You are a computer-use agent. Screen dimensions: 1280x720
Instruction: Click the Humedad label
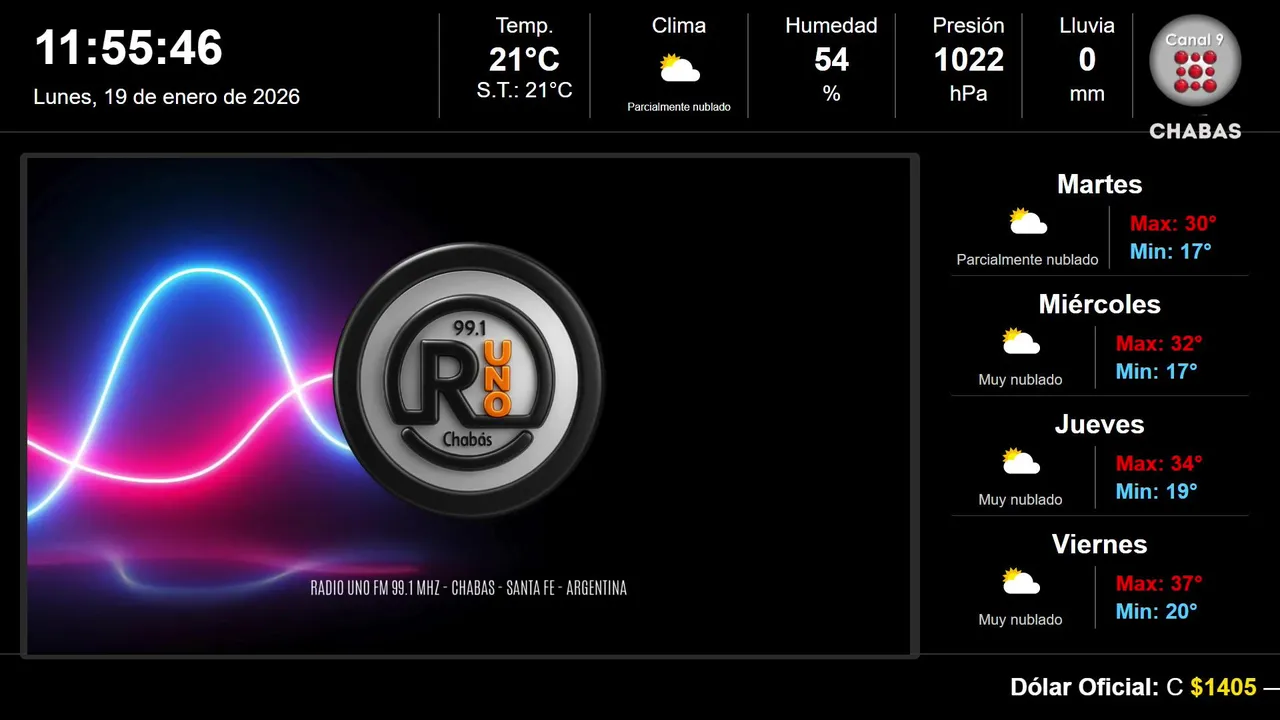tap(831, 26)
